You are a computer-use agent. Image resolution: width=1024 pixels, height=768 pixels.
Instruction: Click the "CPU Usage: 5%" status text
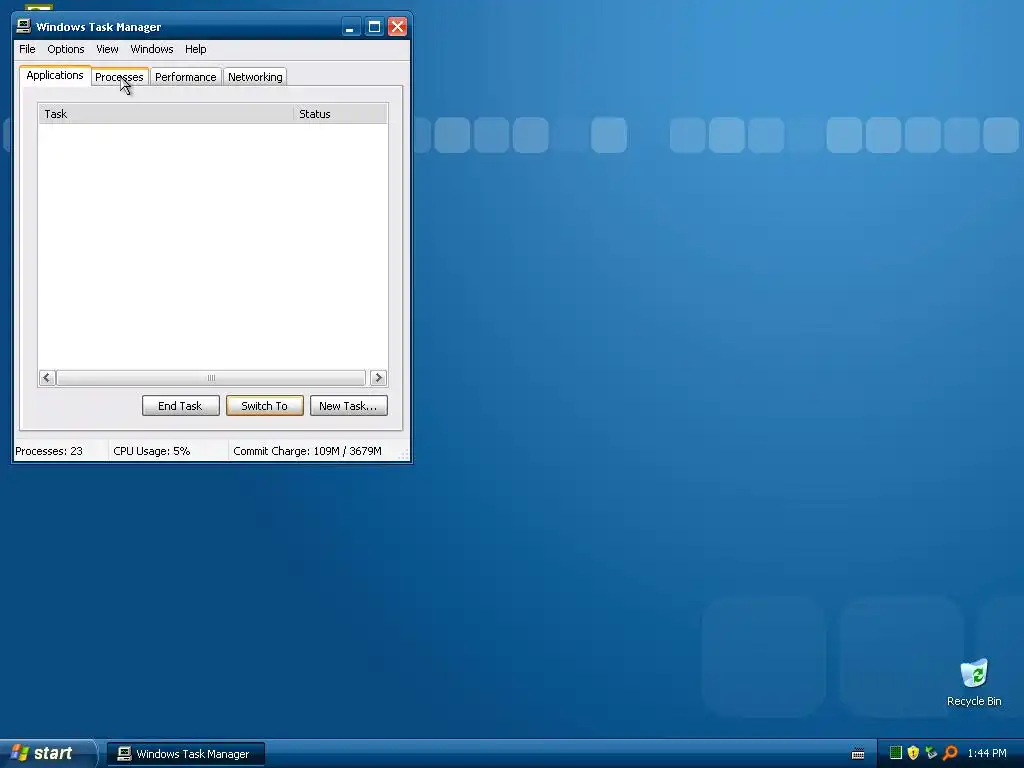152,451
